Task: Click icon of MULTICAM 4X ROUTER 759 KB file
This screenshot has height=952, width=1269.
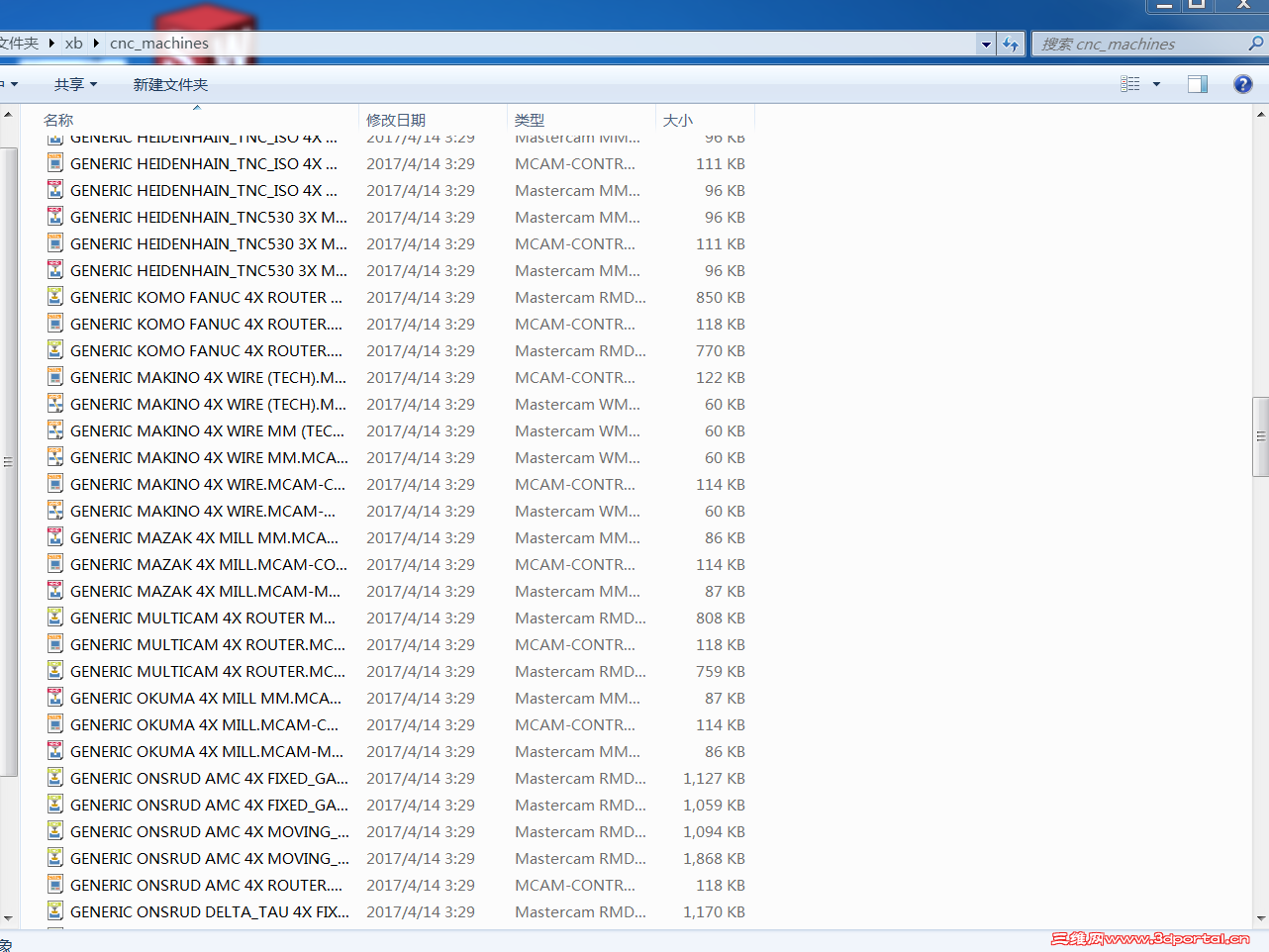Action: pyautogui.click(x=55, y=671)
